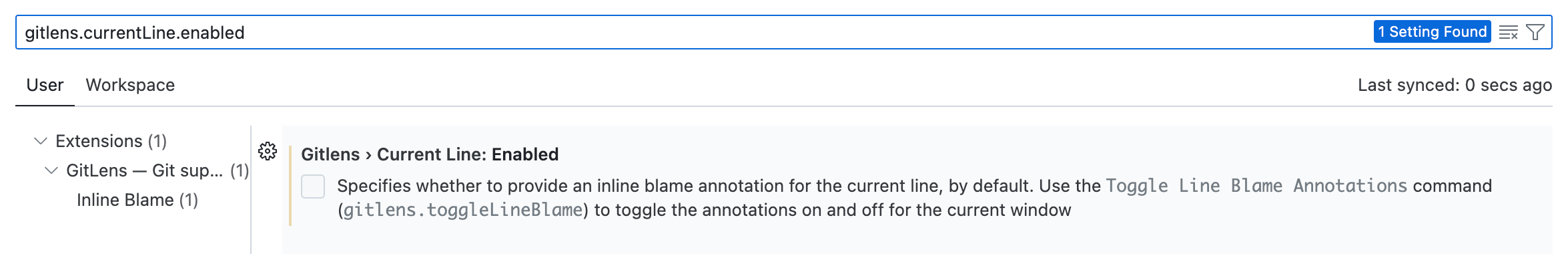The height and width of the screenshot is (254, 1568).
Task: Click the Gitlens › Current Line: Enabled title
Action: [x=430, y=154]
